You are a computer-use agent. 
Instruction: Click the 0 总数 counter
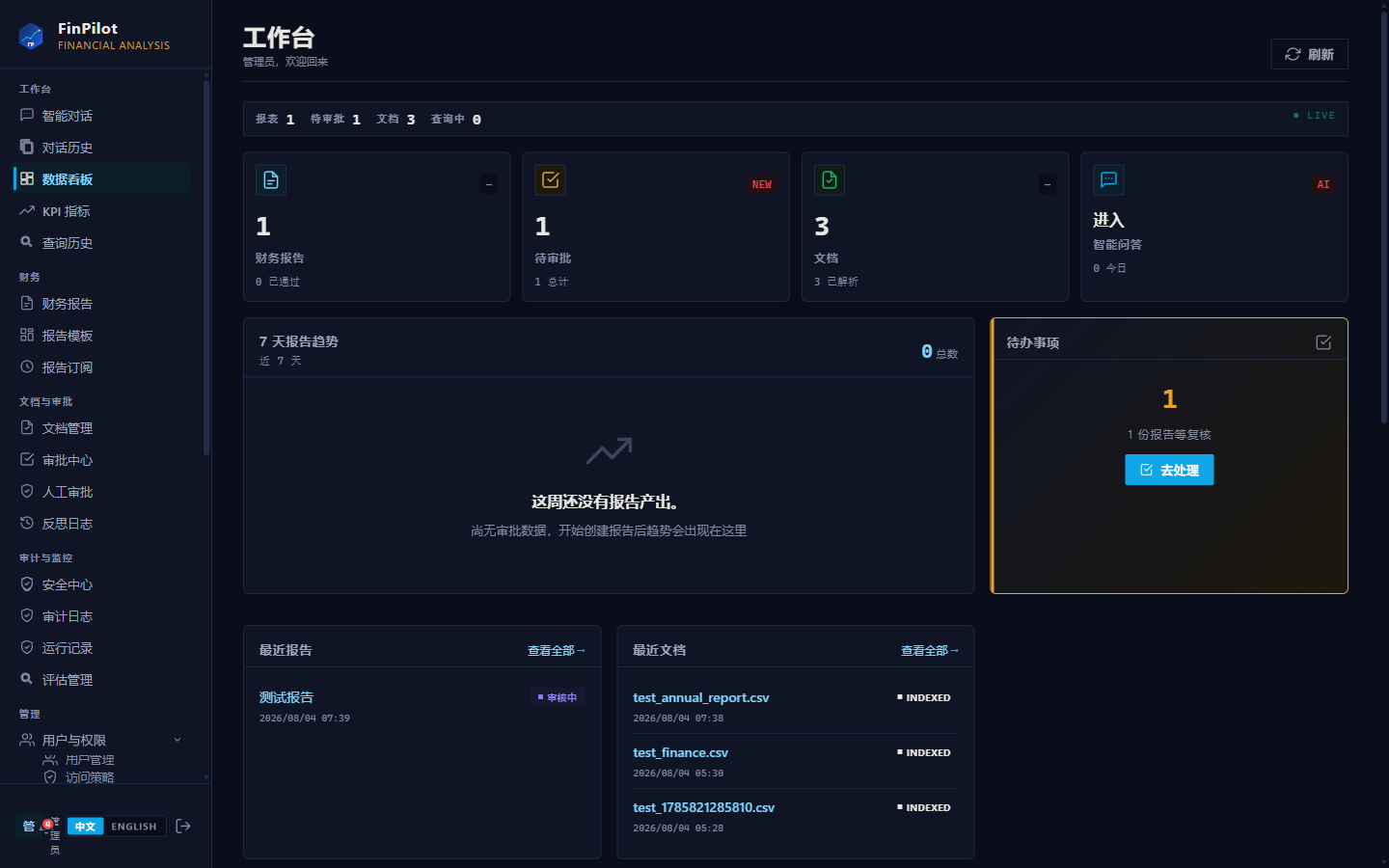tap(940, 352)
